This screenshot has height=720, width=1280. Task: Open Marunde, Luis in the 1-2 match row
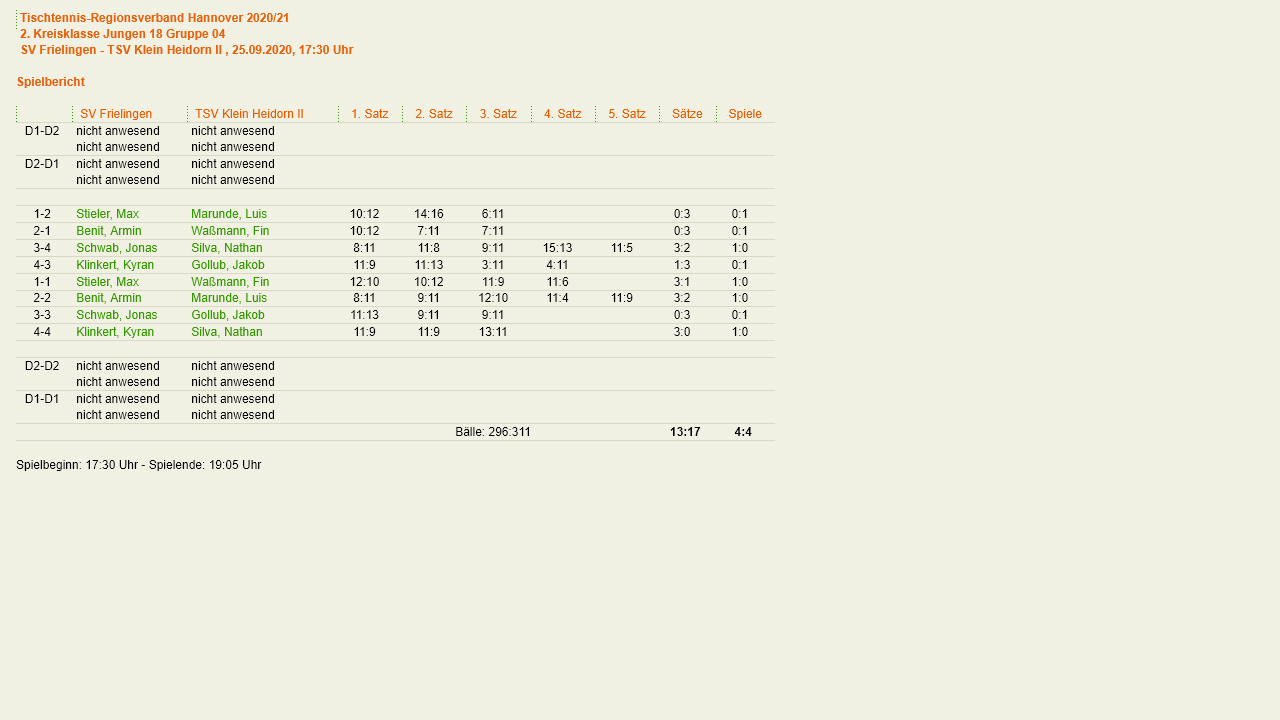click(x=229, y=214)
